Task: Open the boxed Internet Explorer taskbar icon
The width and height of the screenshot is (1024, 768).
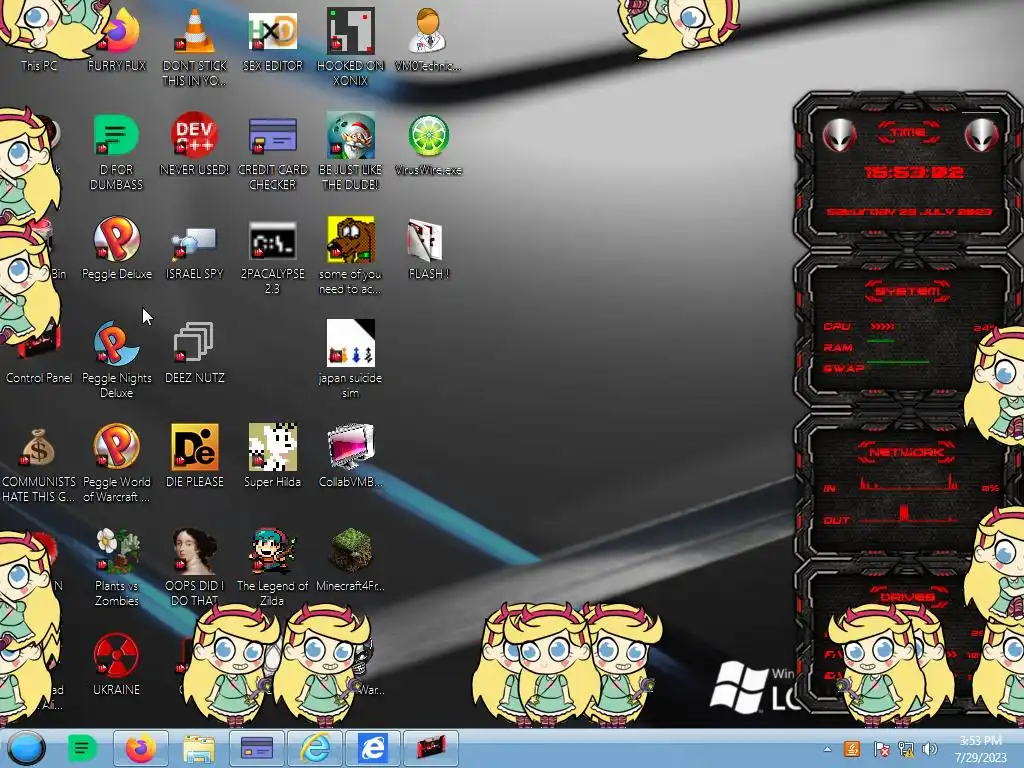Action: pos(373,748)
